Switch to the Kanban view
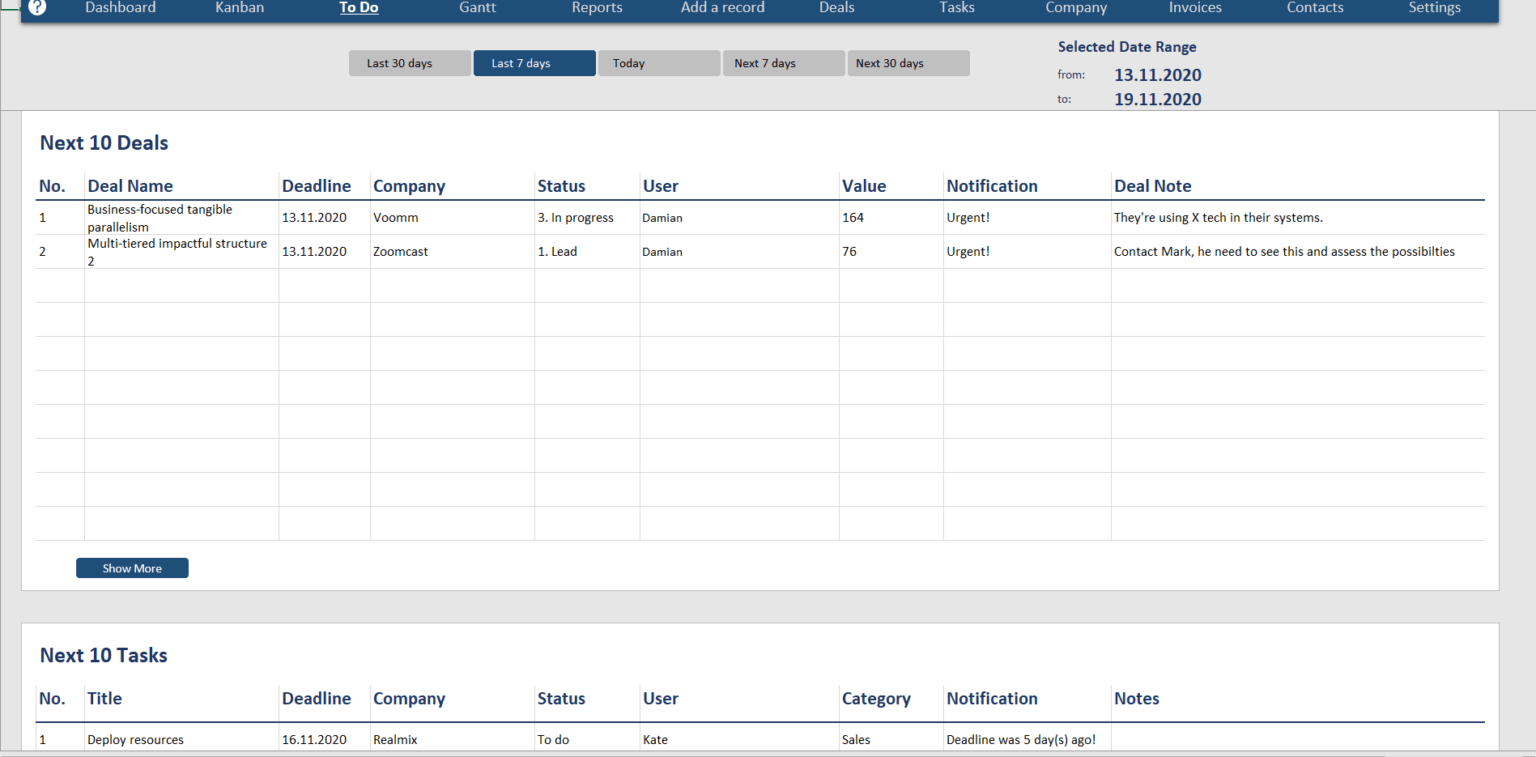Screen dimensions: 1536x757 pos(239,8)
